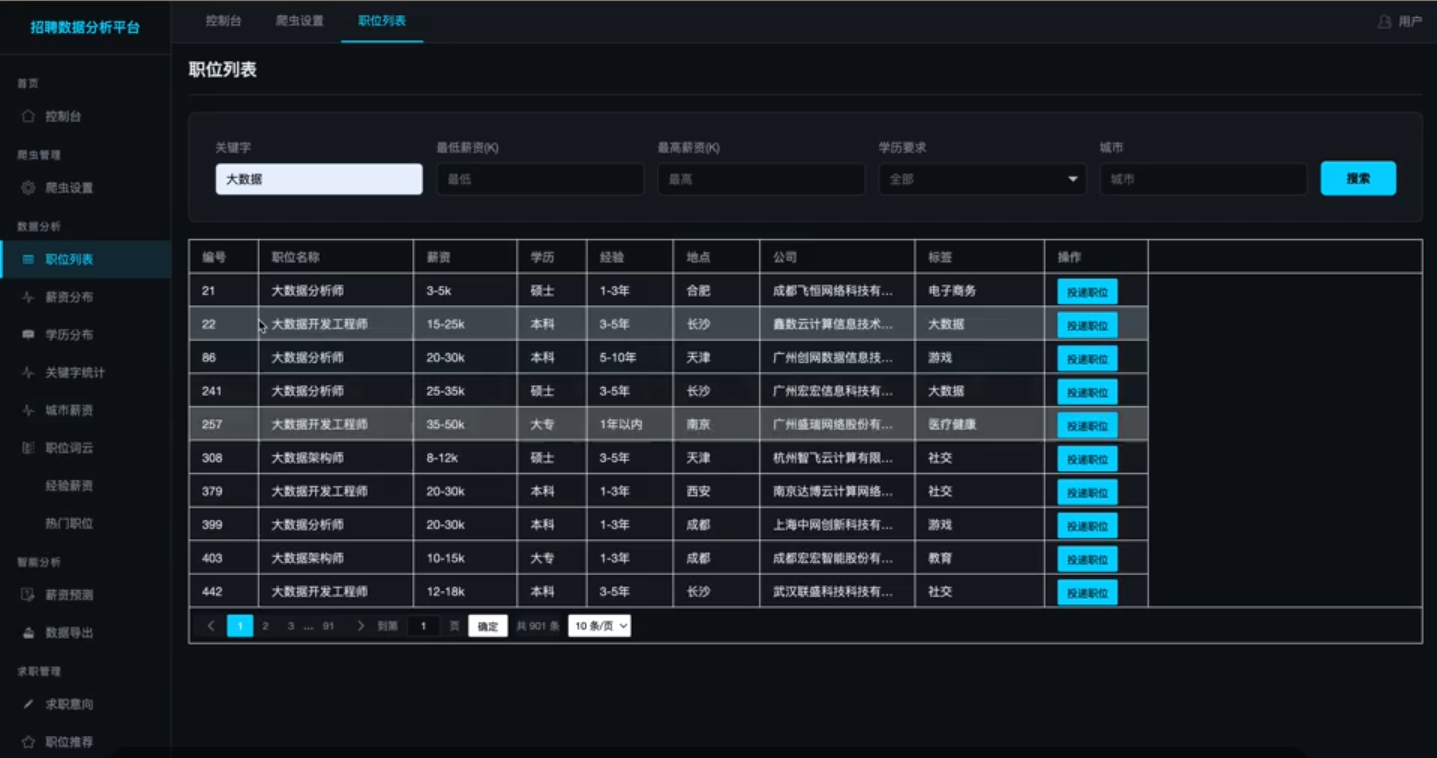Click the 确定 pagination confirm button

pyautogui.click(x=488, y=626)
